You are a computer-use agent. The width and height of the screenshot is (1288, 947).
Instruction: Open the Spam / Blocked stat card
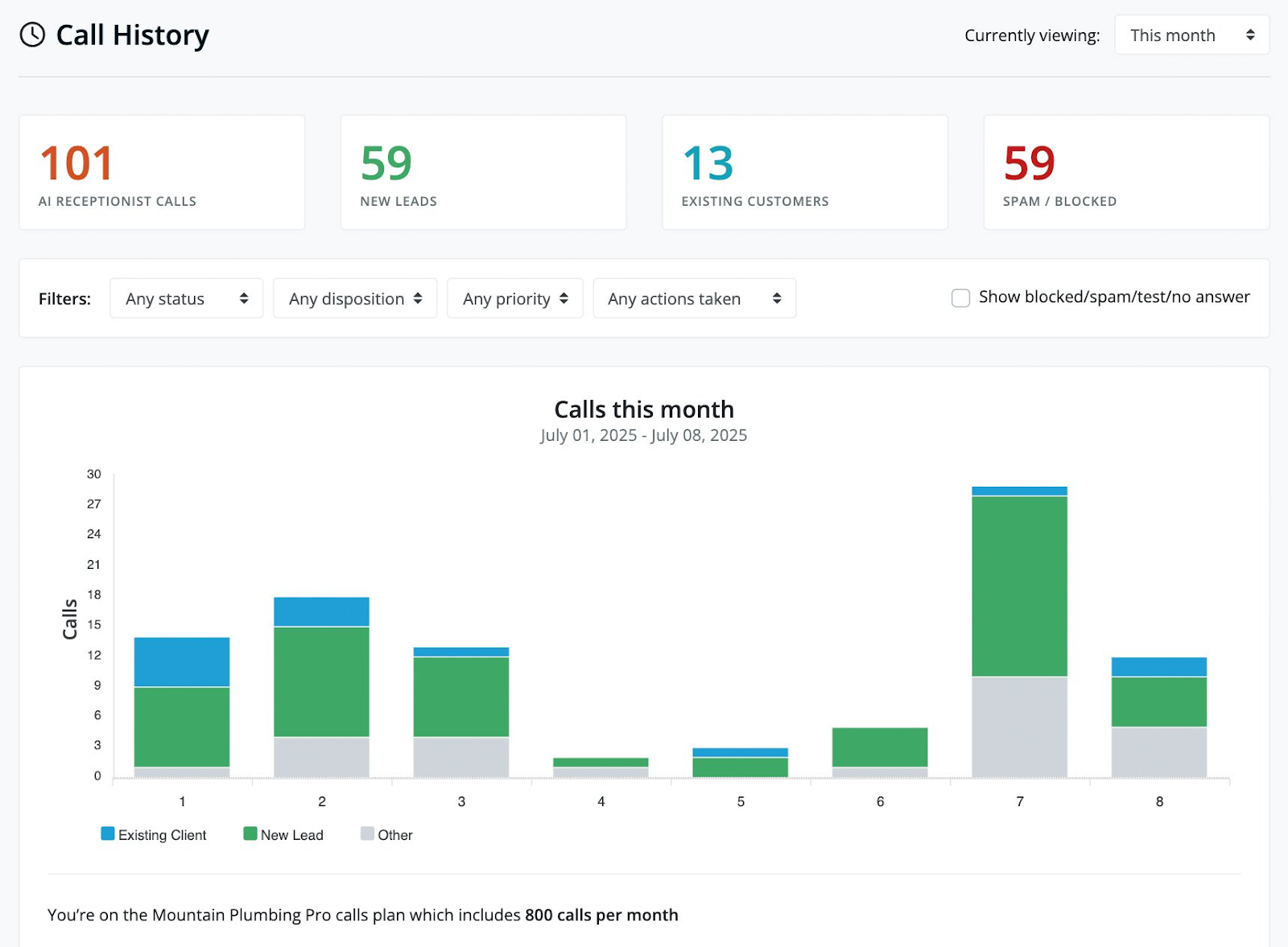[1125, 172]
